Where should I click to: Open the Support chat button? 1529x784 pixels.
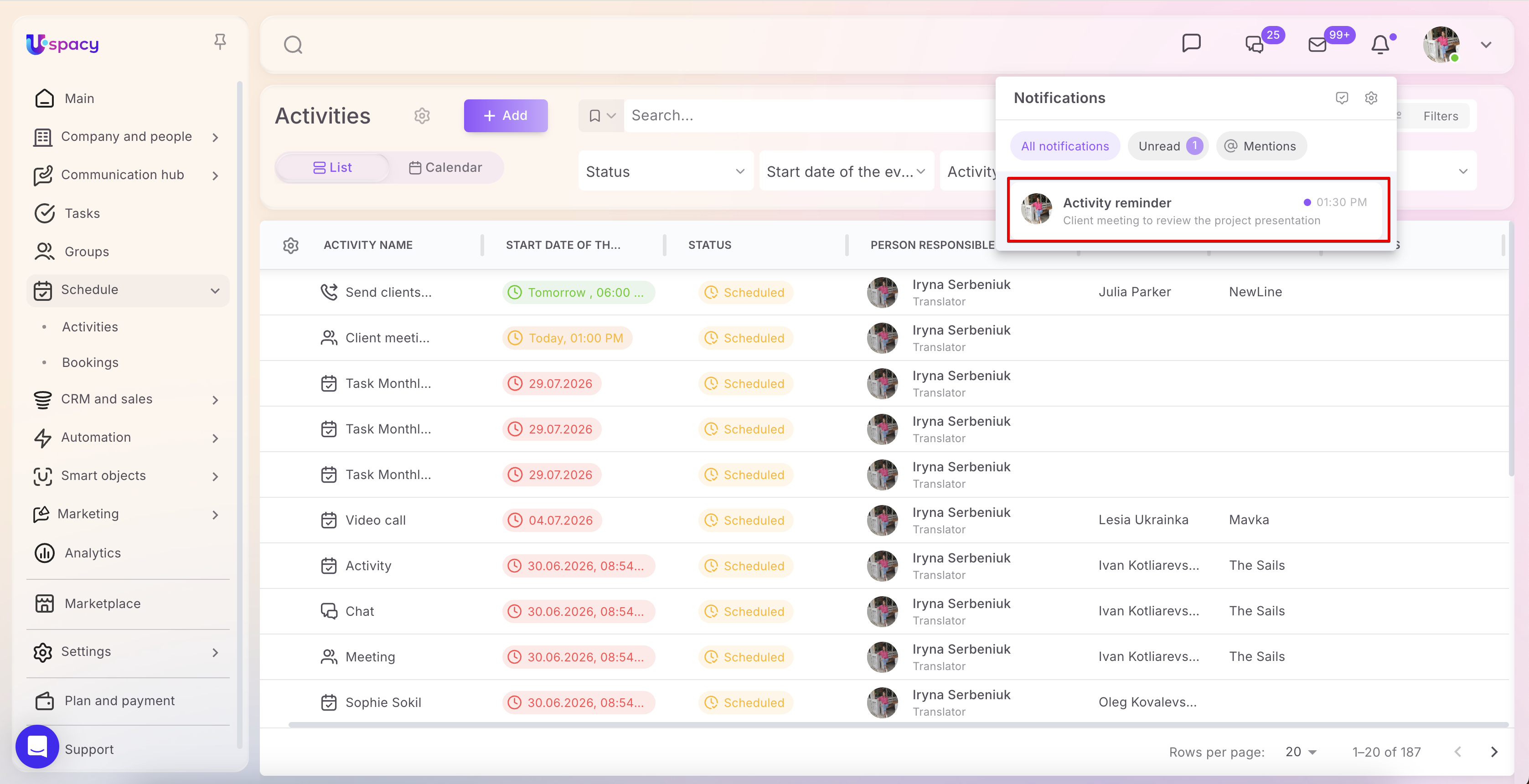(x=37, y=747)
